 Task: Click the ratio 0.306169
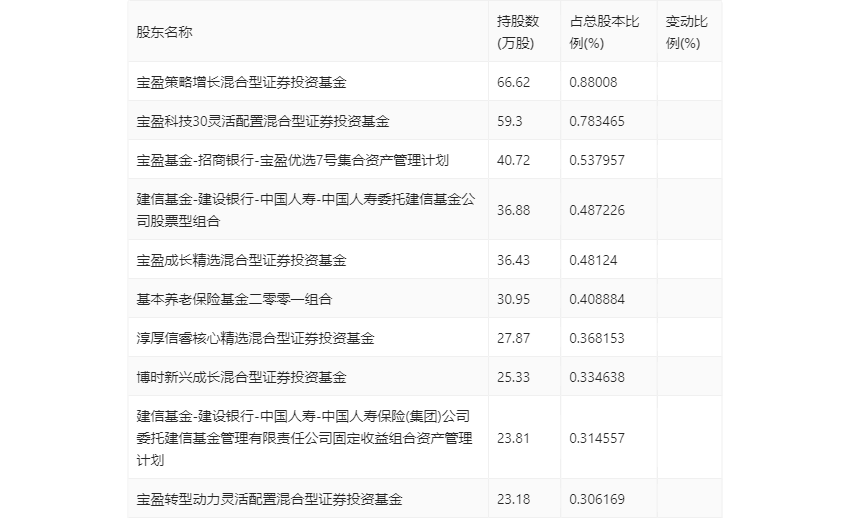pos(597,499)
